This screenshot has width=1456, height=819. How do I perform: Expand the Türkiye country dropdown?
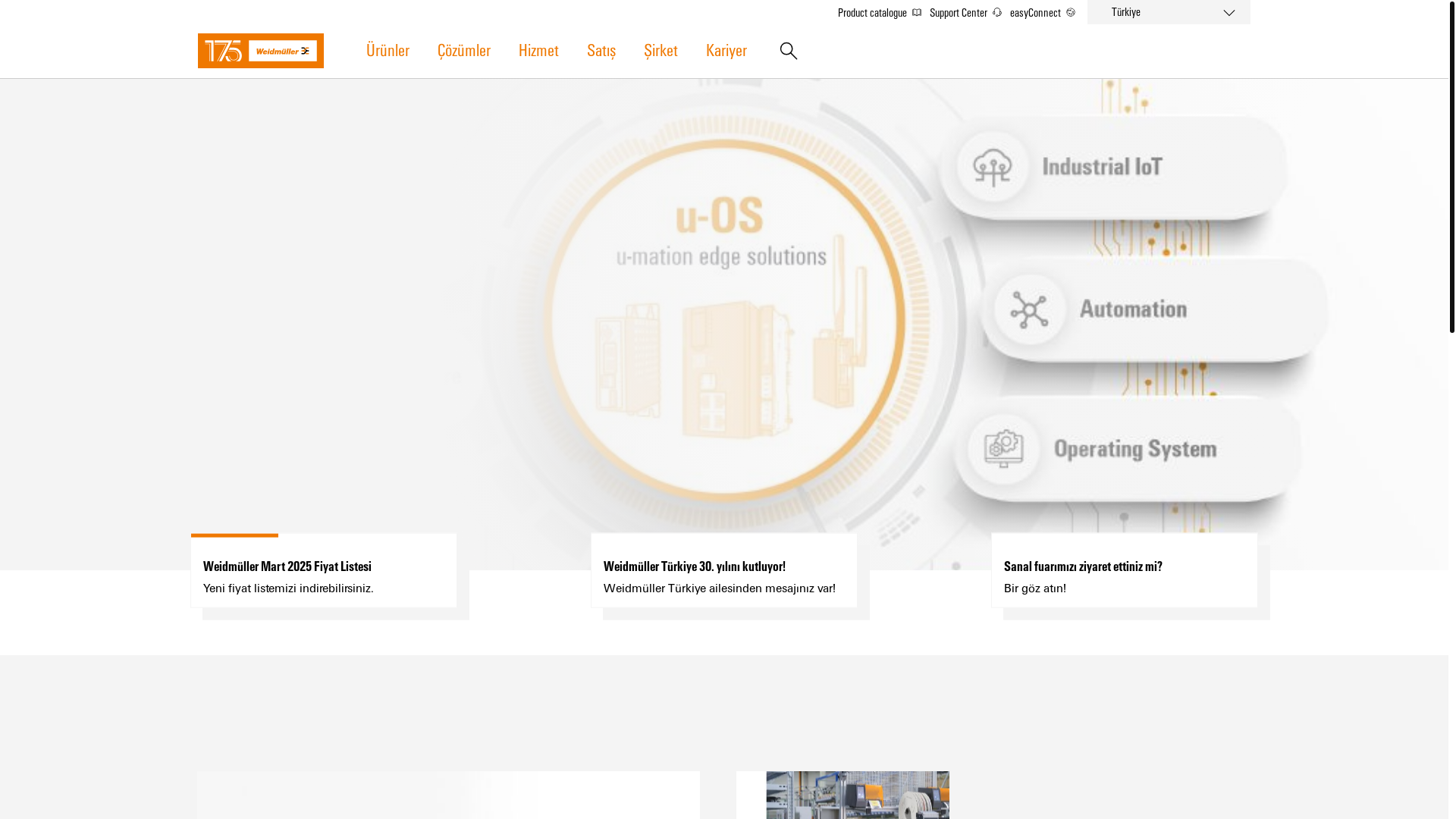[1169, 12]
